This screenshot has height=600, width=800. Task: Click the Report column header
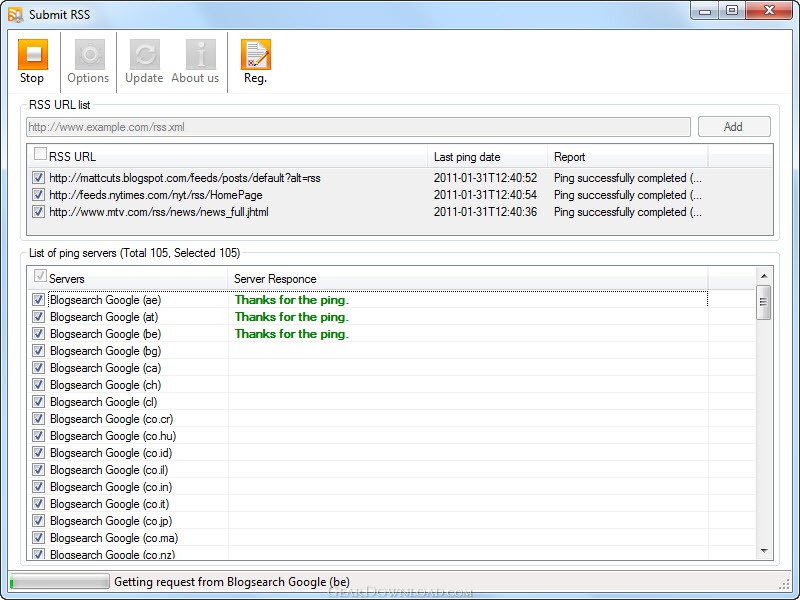[628, 157]
